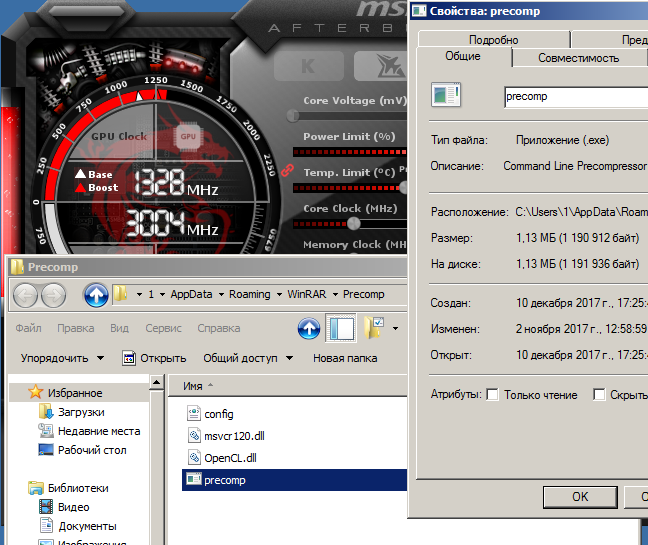The width and height of the screenshot is (648, 545).
Task: Click the Explorer Forward arrow button
Action: coord(54,295)
